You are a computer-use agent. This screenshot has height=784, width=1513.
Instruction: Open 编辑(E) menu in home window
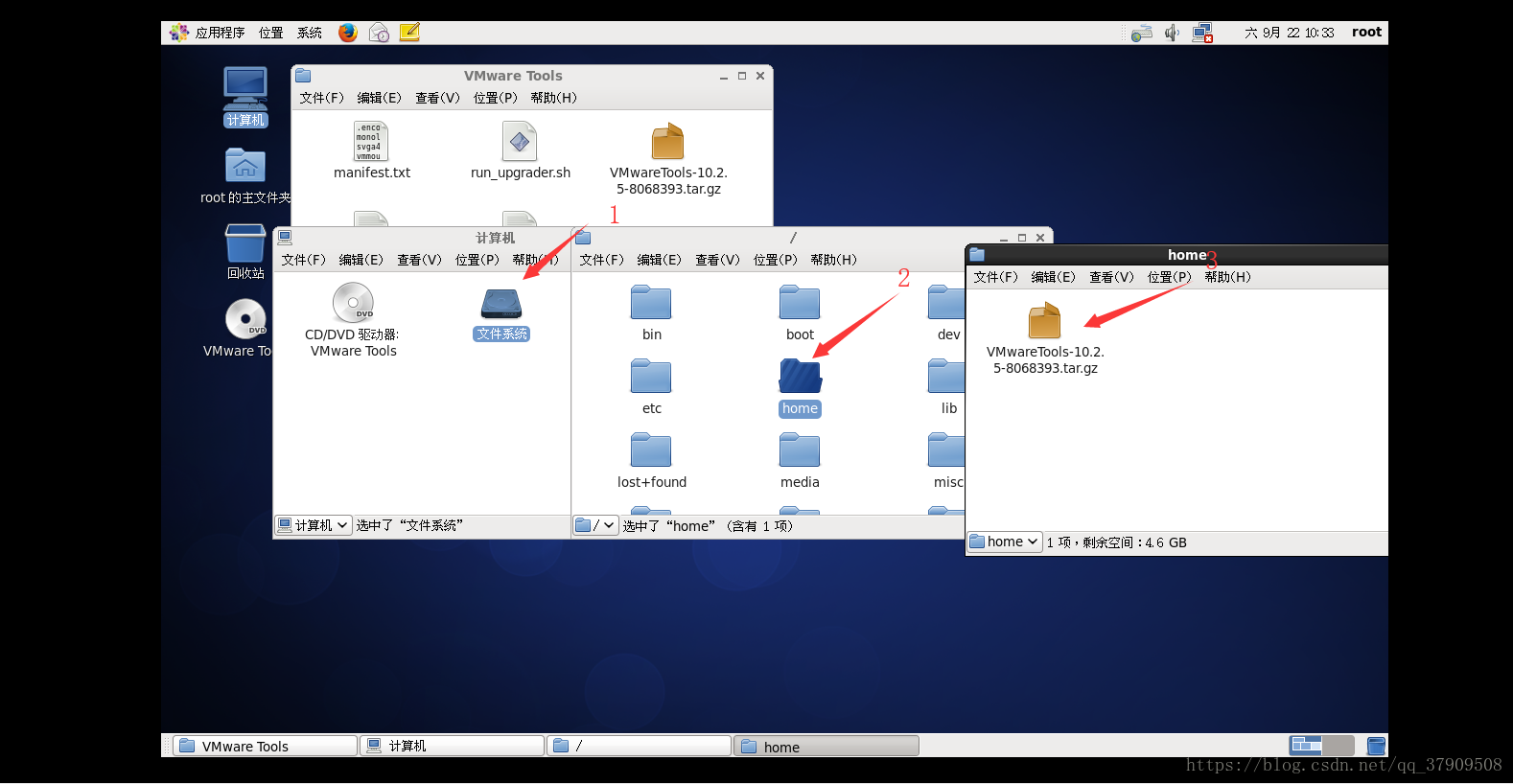coord(1054,277)
